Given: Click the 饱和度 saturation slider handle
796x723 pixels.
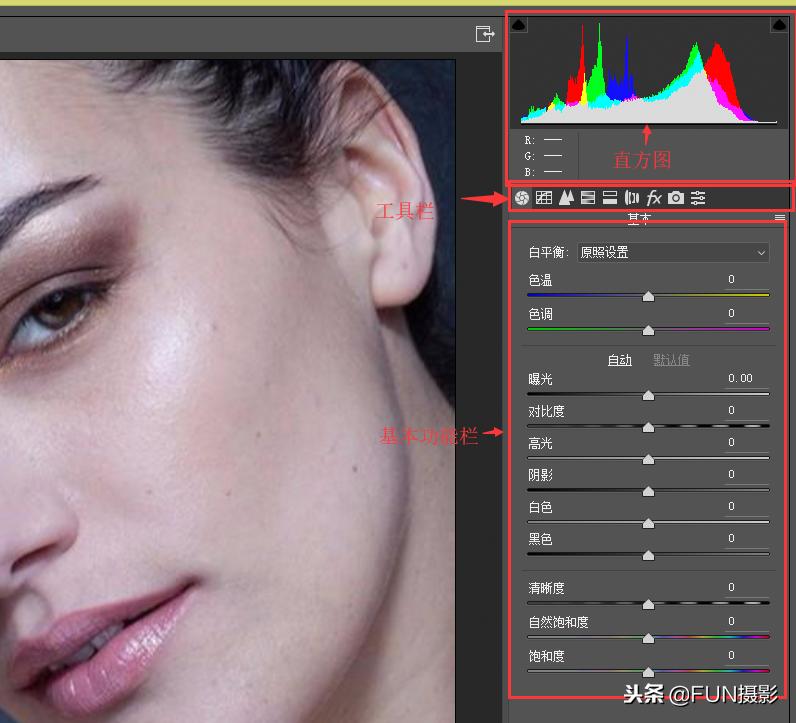Looking at the screenshot, I should click(648, 673).
